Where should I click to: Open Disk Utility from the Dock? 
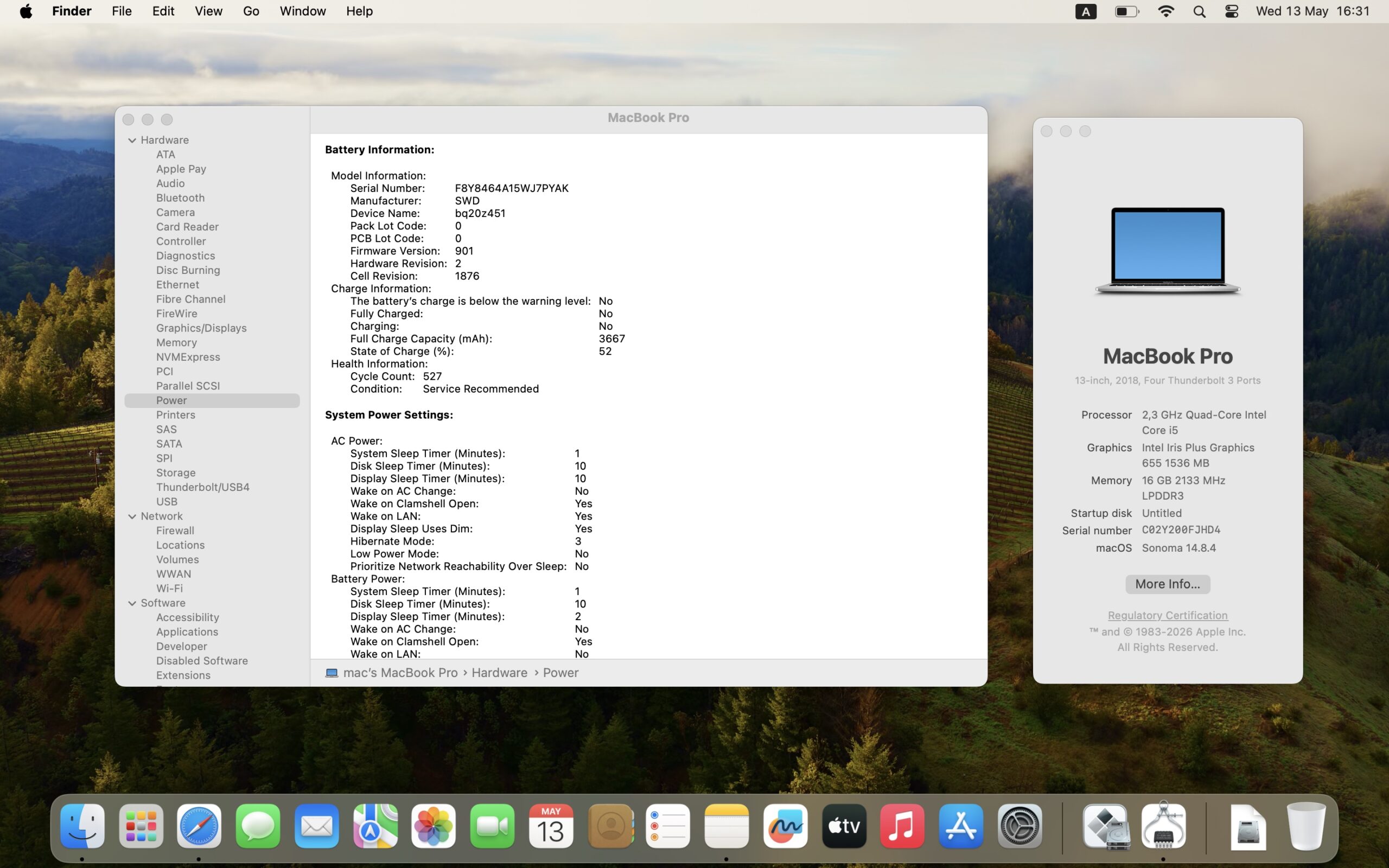click(x=1106, y=826)
